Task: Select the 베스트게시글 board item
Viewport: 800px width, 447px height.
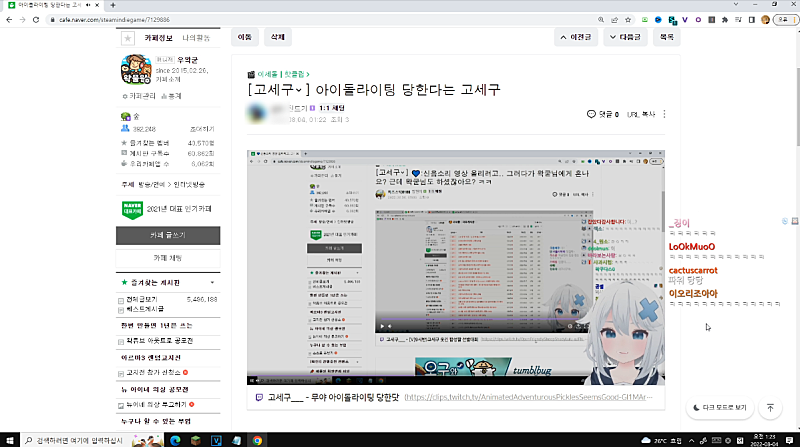Action: click(x=147, y=310)
